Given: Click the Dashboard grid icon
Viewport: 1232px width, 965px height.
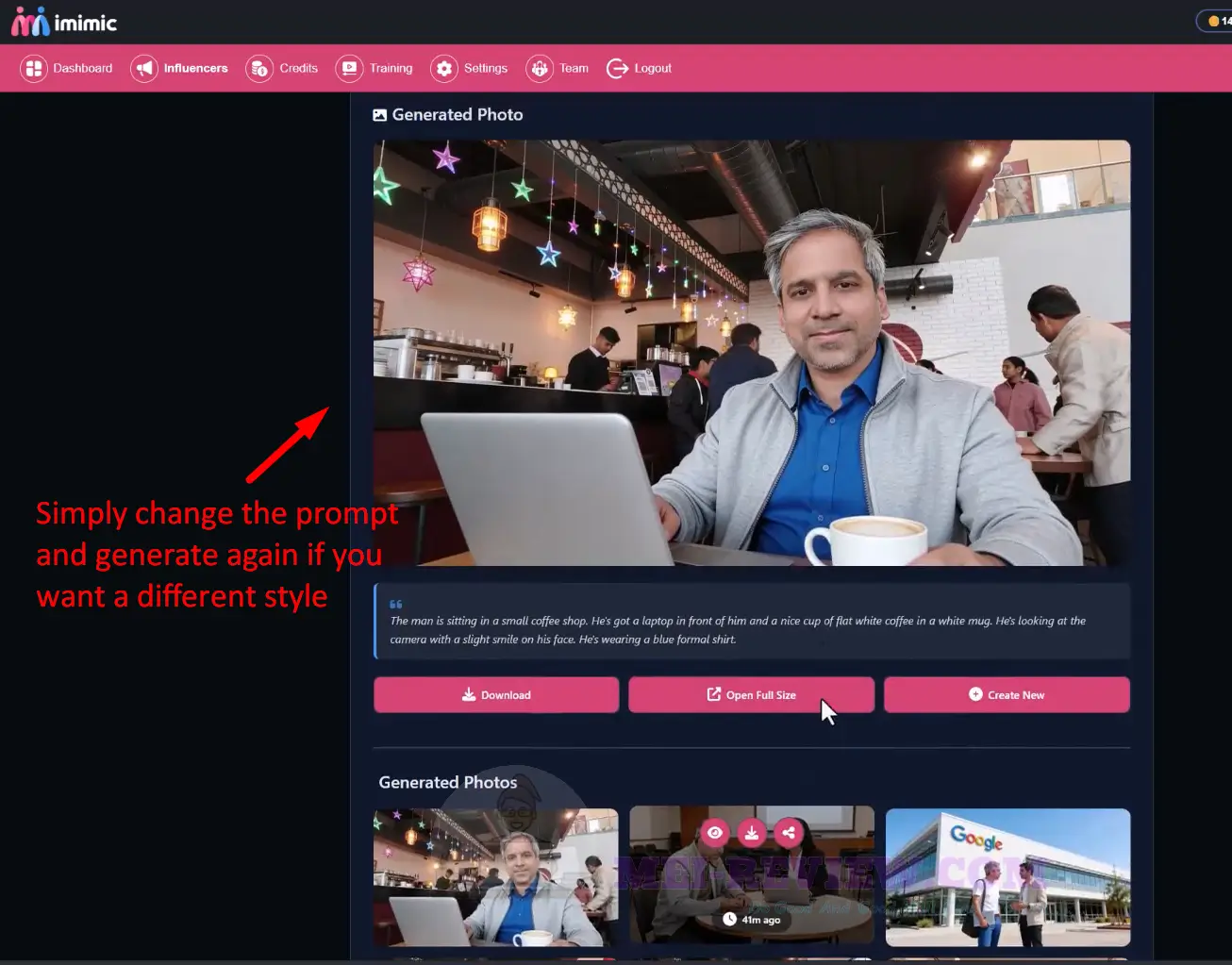Looking at the screenshot, I should tap(34, 68).
